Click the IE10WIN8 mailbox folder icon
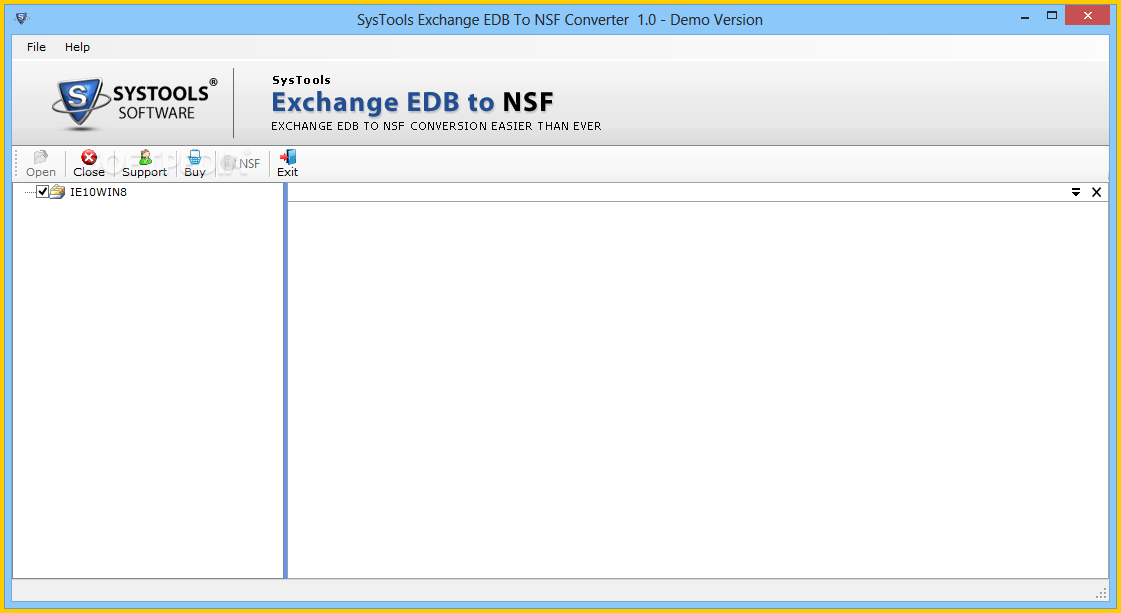The width and height of the screenshot is (1121, 613). click(x=58, y=192)
